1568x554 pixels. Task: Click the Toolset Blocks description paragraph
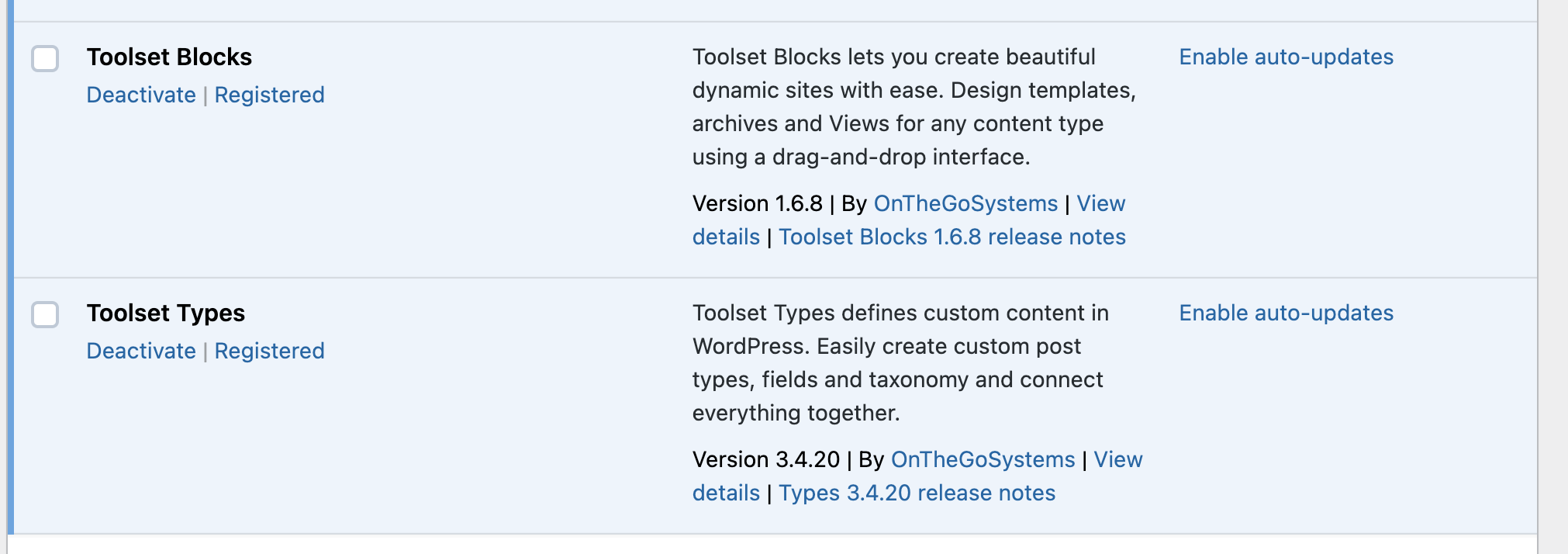click(914, 107)
